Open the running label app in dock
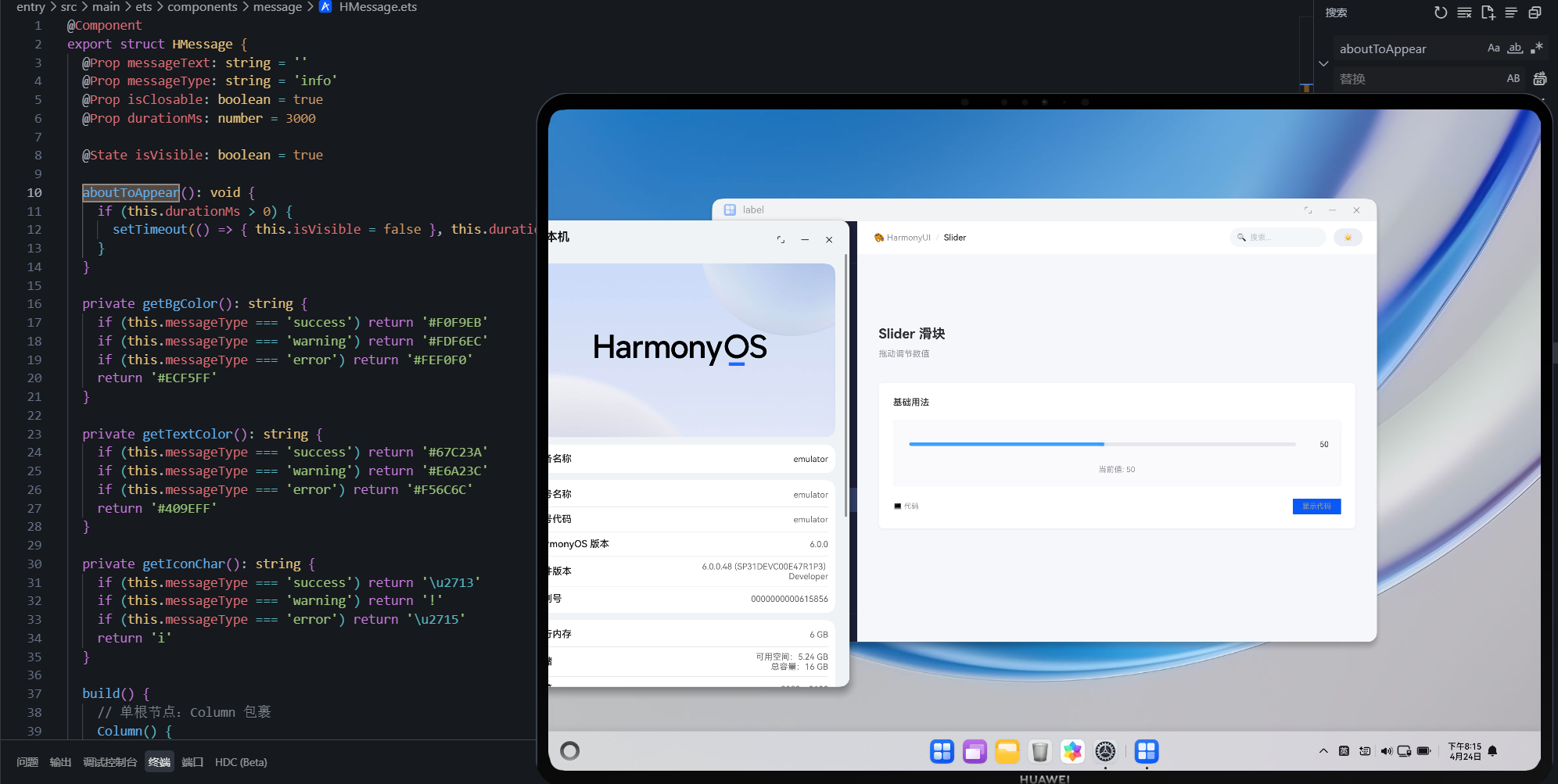 [x=1147, y=751]
